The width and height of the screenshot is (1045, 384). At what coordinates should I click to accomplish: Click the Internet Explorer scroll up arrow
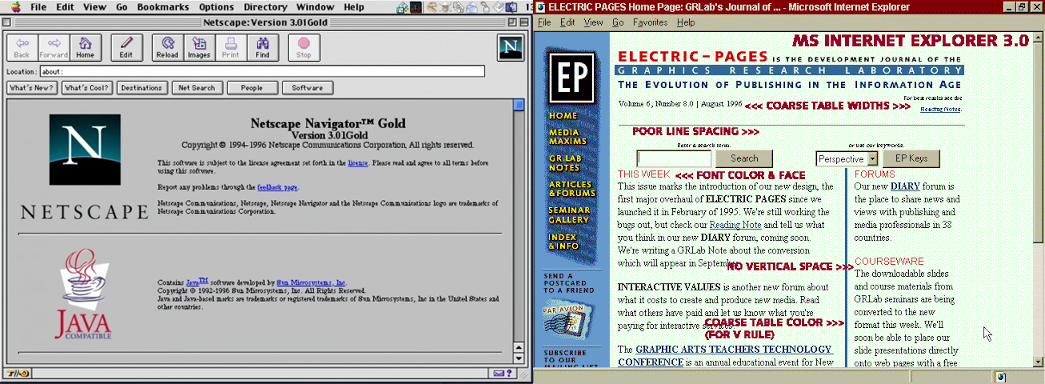point(1039,37)
